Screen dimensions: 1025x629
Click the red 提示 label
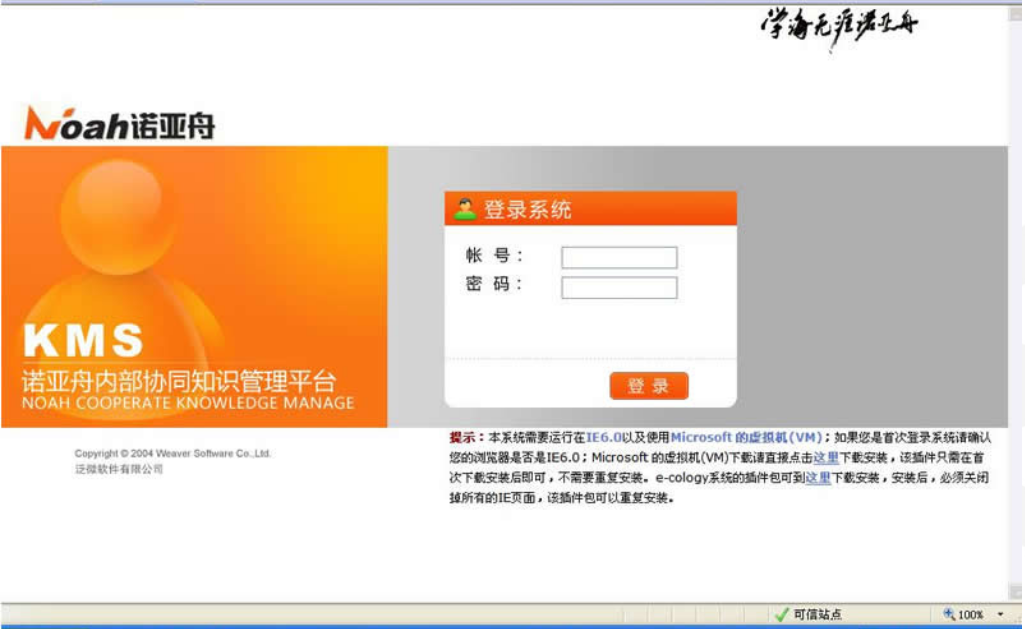(467, 437)
